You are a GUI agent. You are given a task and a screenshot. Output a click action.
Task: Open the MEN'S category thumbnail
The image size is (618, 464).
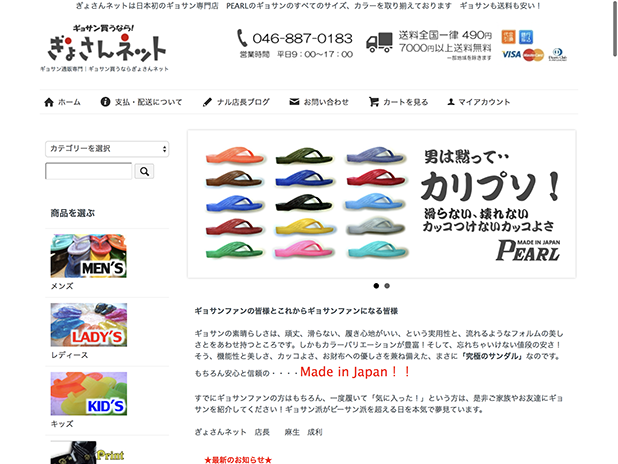(x=89, y=256)
